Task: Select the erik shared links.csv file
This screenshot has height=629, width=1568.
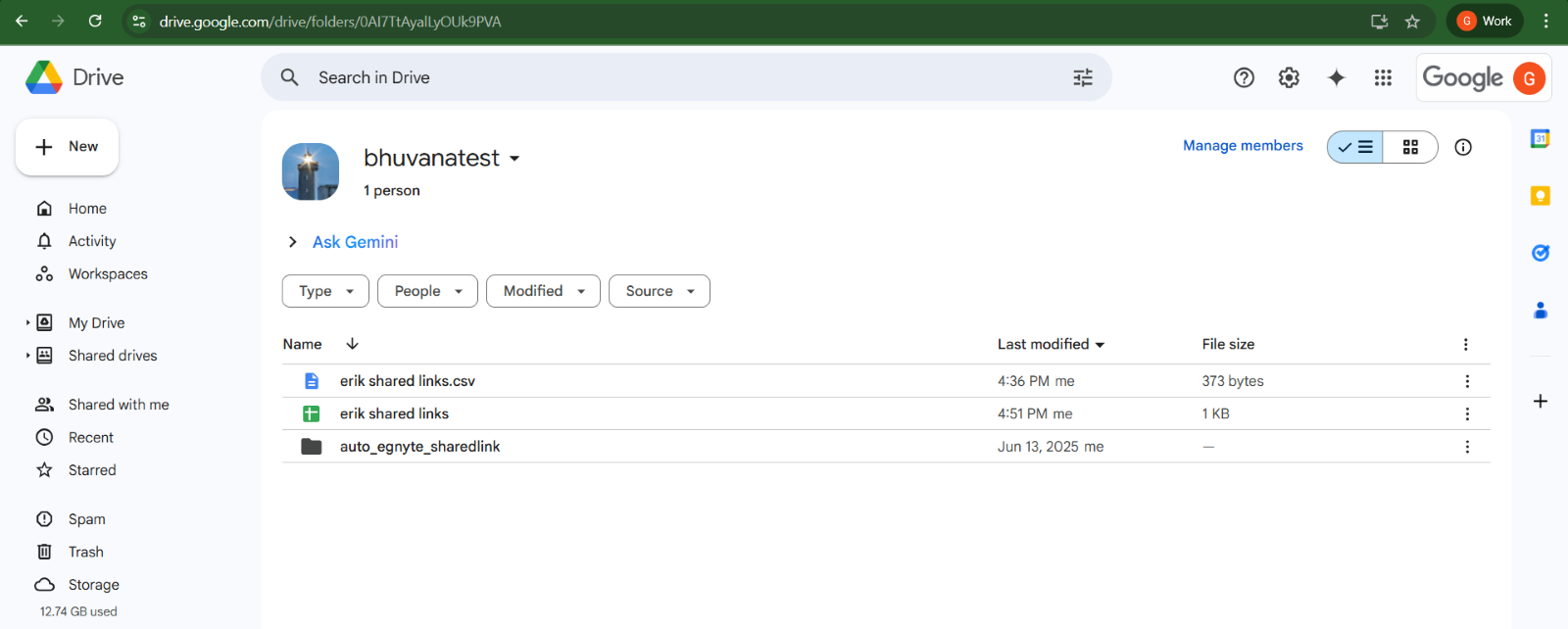Action: coord(886,381)
